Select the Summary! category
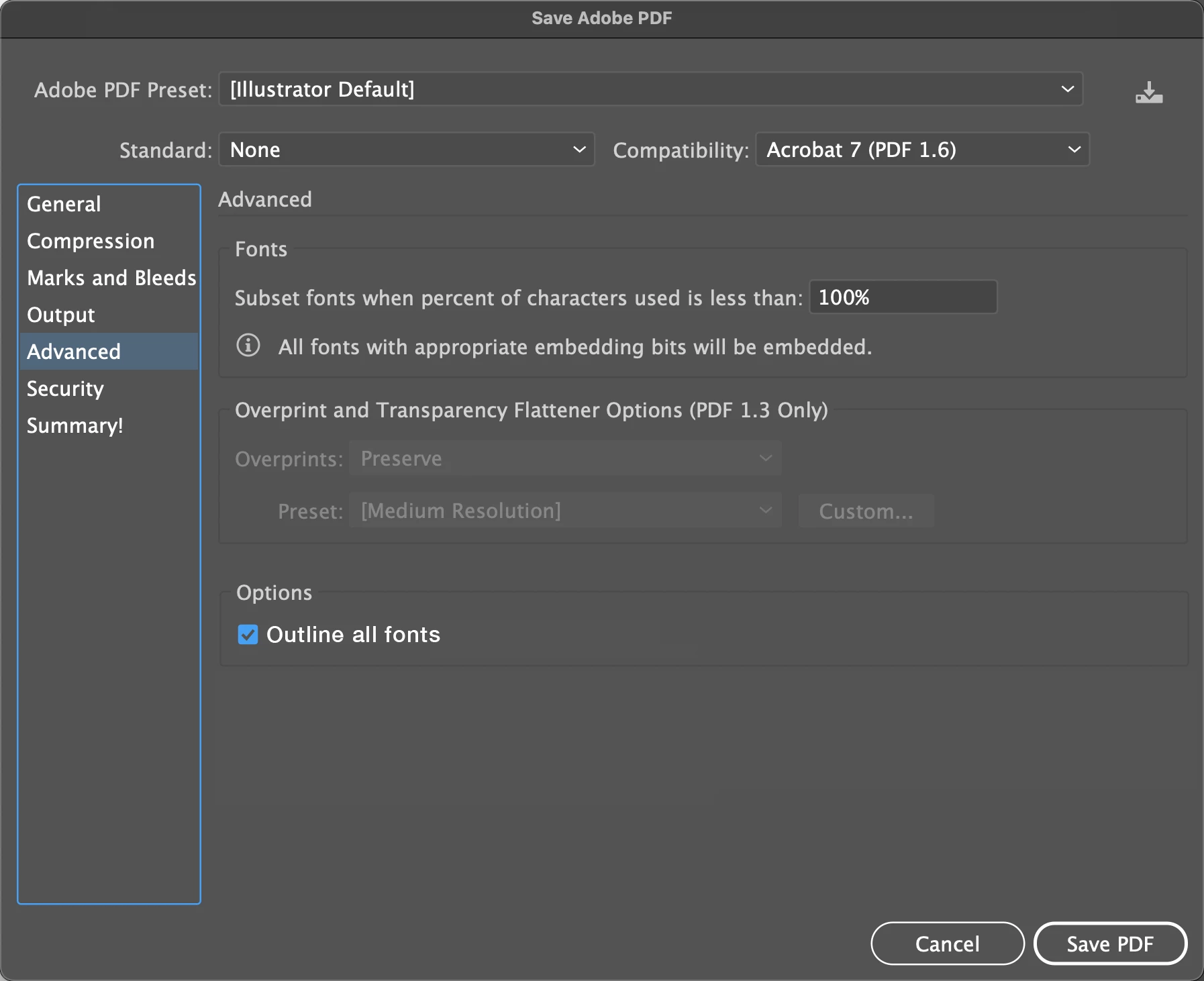Viewport: 1204px width, 981px height. click(x=109, y=425)
